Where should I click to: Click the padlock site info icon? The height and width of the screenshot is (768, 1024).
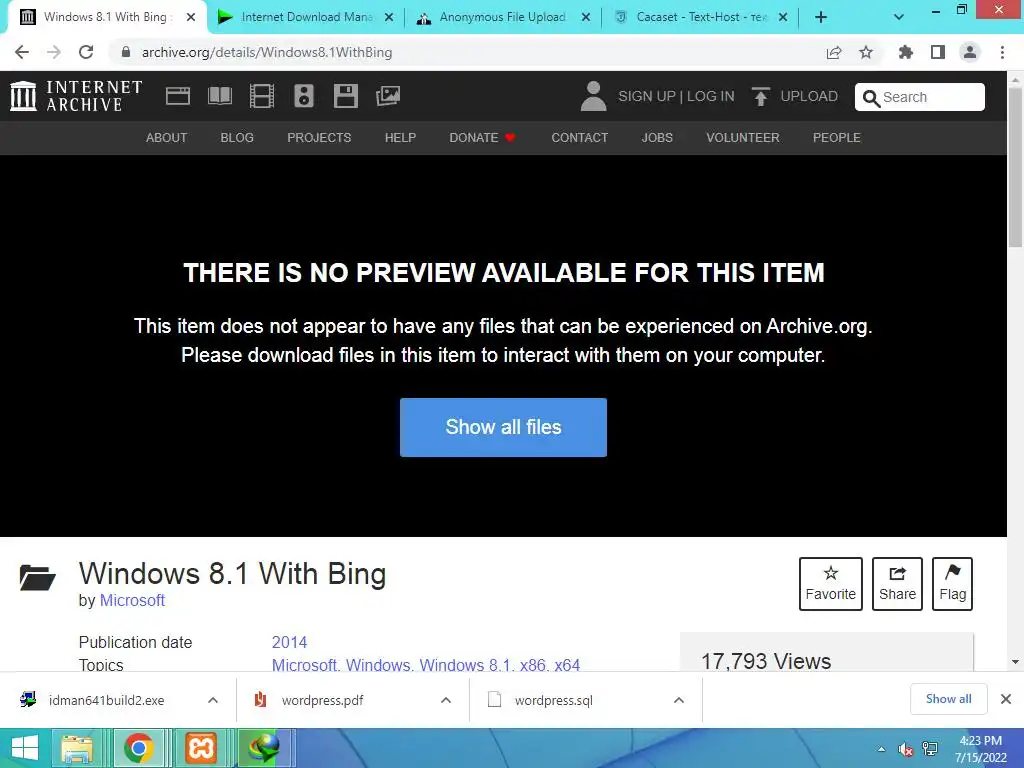pyautogui.click(x=126, y=52)
